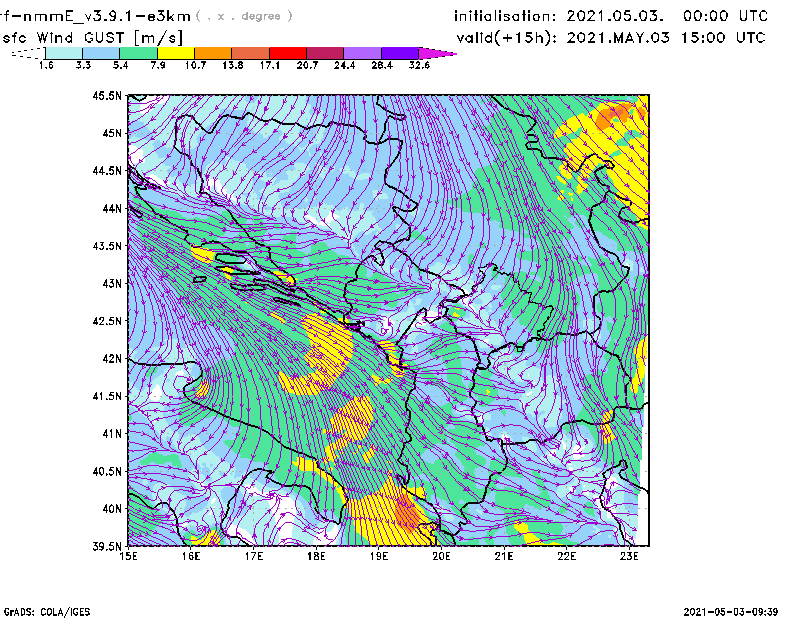This screenshot has width=800, height=618.
Task: Click the legend value '24.4'
Action: pyautogui.click(x=344, y=65)
